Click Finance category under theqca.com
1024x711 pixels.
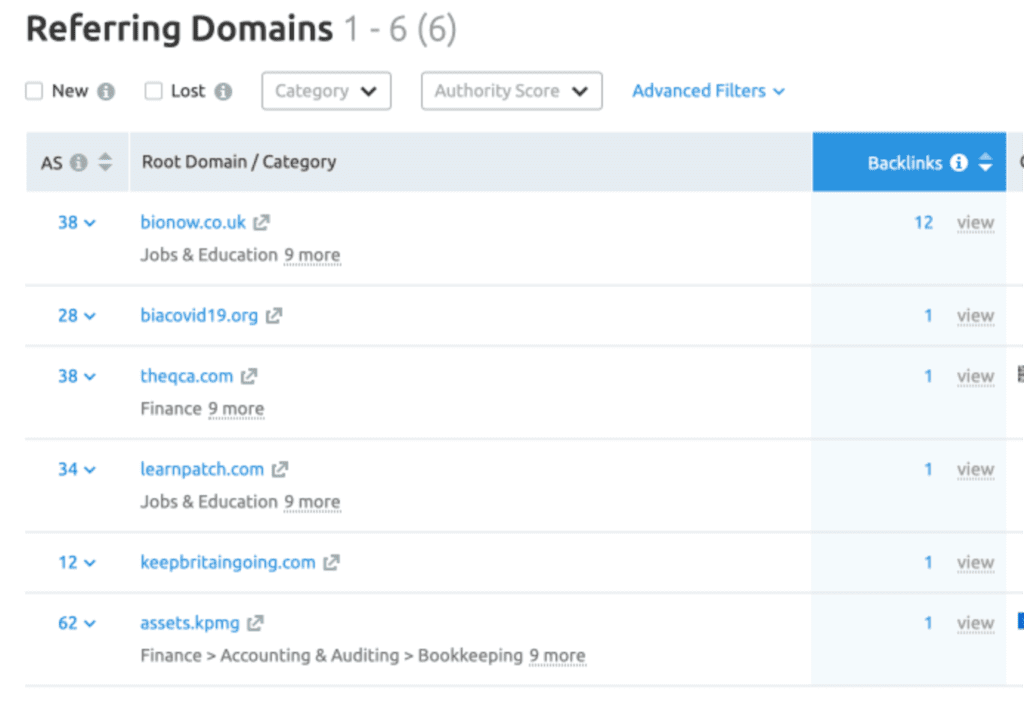click(171, 409)
